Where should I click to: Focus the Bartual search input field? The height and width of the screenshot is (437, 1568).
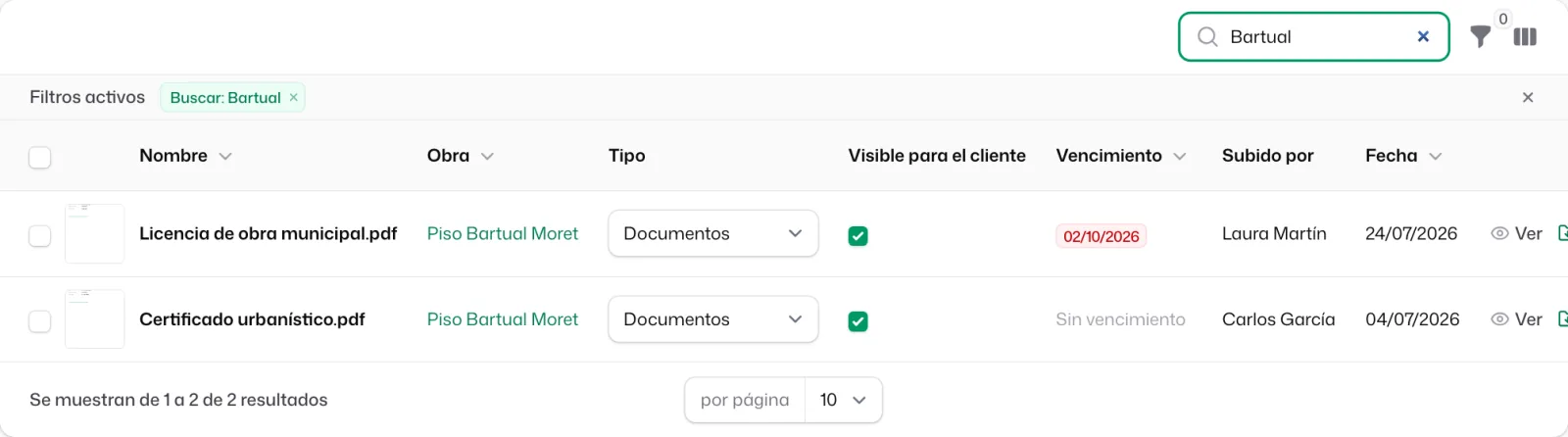(x=1313, y=36)
